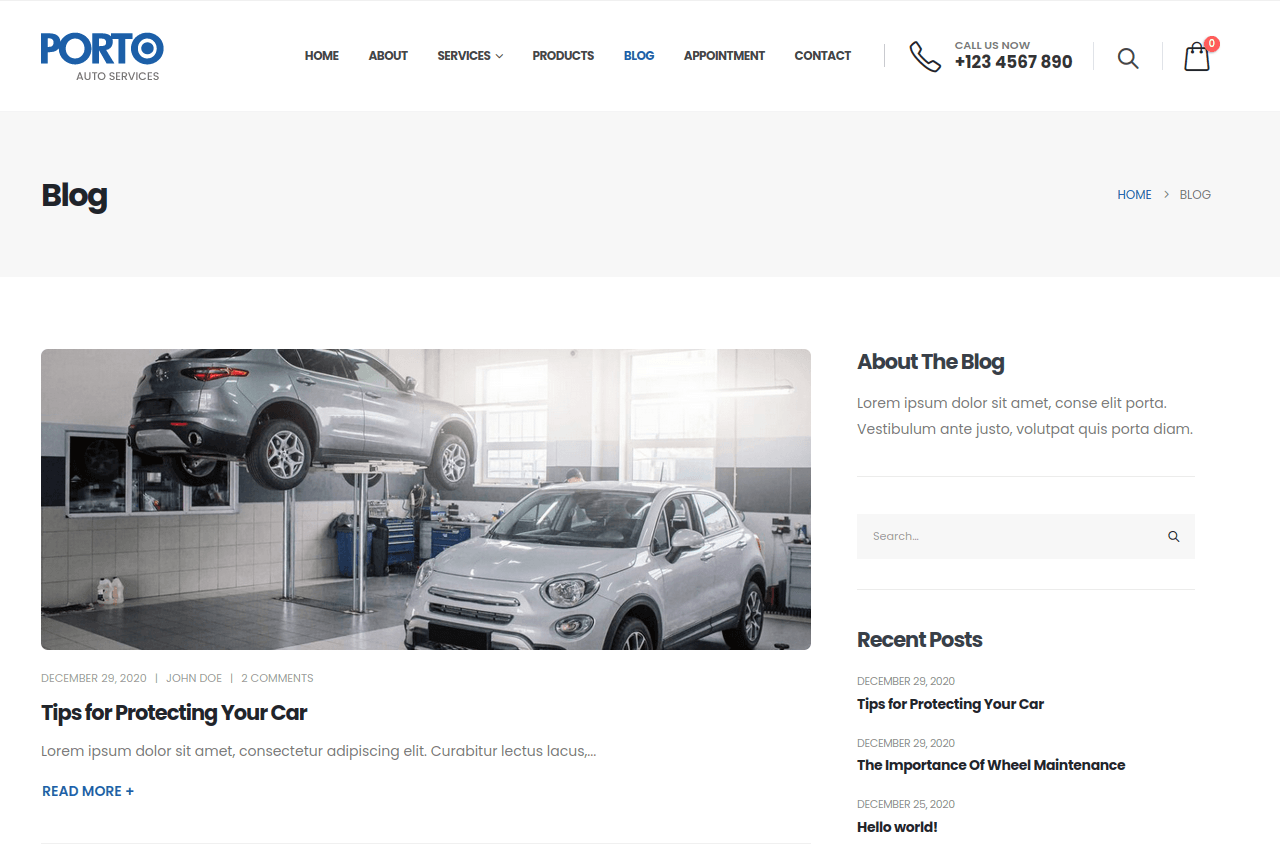Image resolution: width=1280 pixels, height=845 pixels.
Task: View the 2 Comments link
Action: coord(277,678)
